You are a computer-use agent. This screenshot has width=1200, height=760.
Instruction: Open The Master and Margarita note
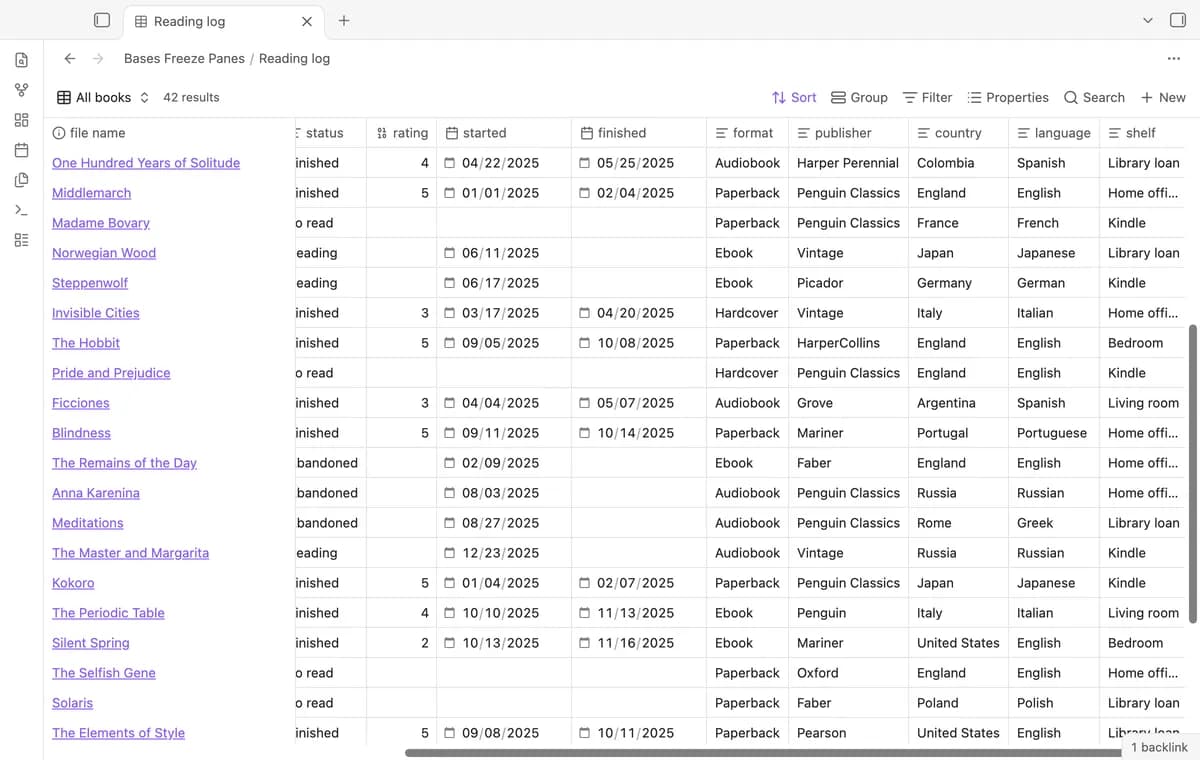point(130,553)
